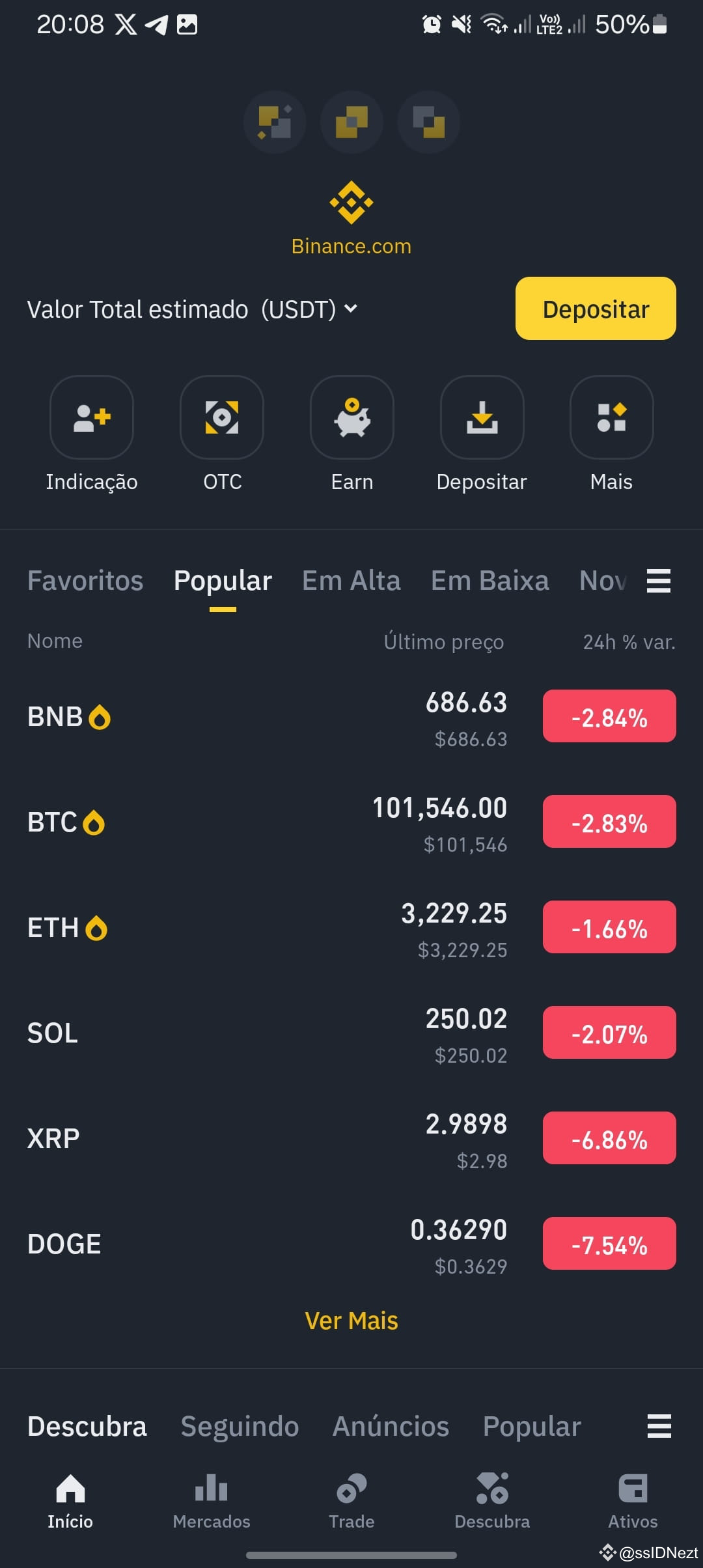Image resolution: width=703 pixels, height=1568 pixels.
Task: Open Trade in bottom navigation
Action: 351,1502
